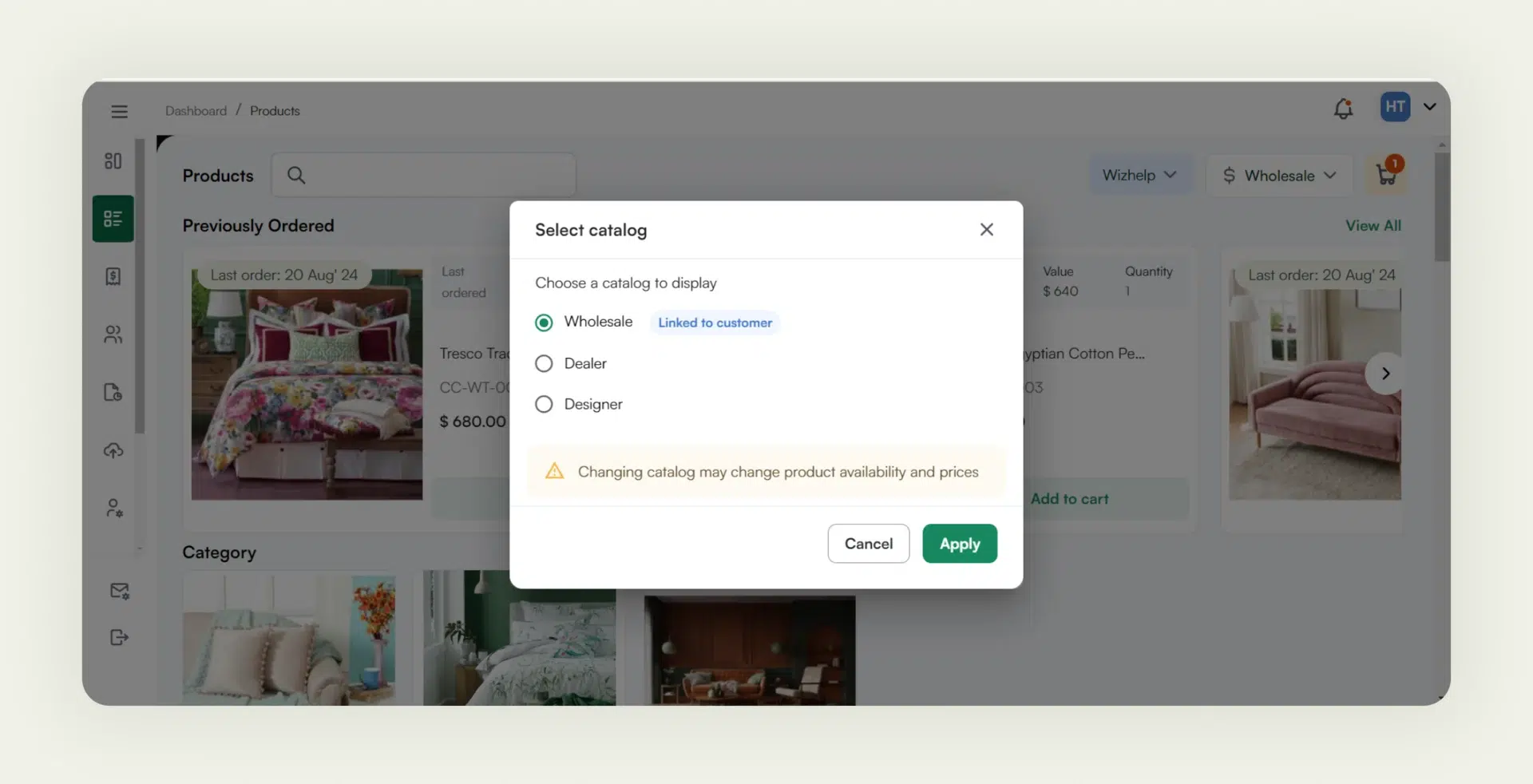Viewport: 1533px width, 784px height.
Task: Click the log out icon at sidebar bottom
Action: [x=118, y=637]
